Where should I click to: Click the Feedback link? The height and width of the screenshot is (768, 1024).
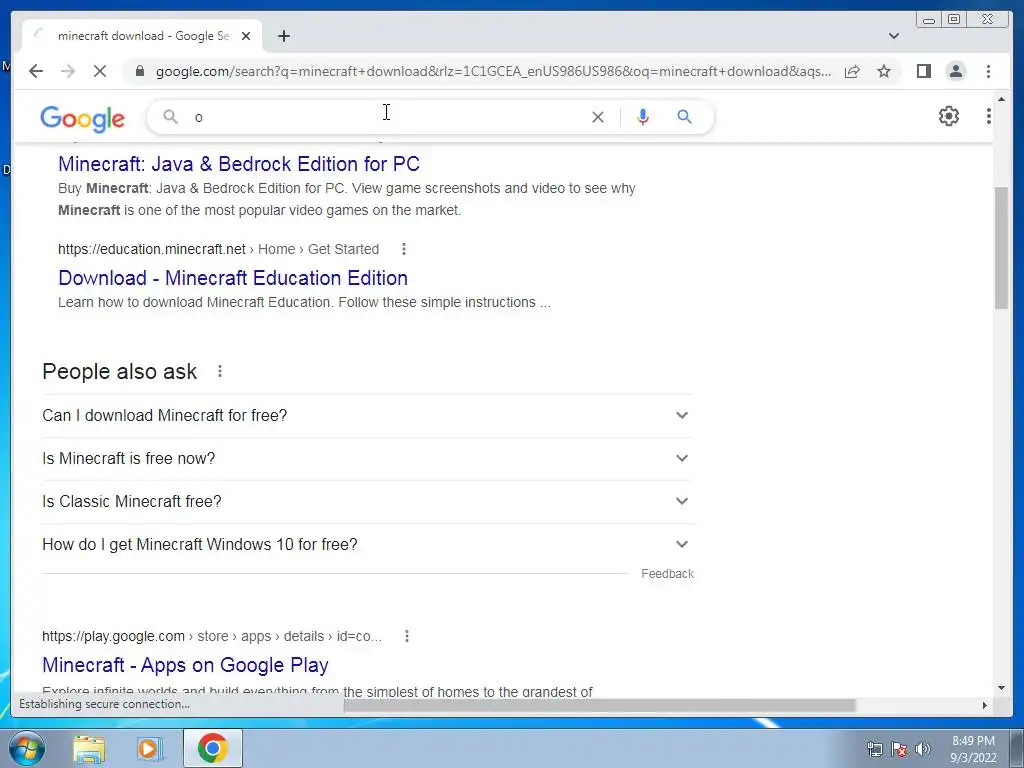[x=667, y=573]
